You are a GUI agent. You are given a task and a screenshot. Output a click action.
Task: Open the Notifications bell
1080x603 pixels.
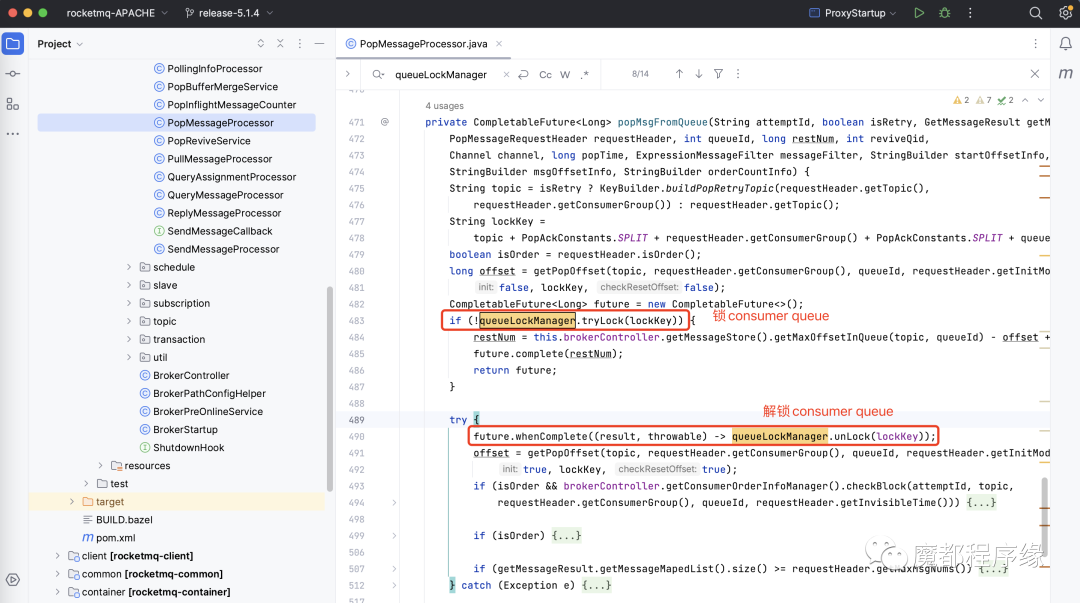[x=1065, y=44]
